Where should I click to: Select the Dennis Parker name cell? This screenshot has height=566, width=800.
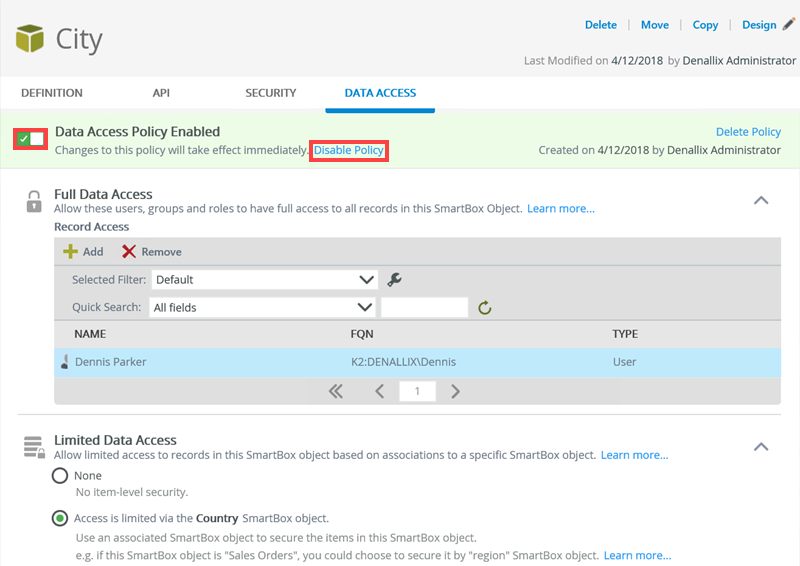pyautogui.click(x=110, y=362)
